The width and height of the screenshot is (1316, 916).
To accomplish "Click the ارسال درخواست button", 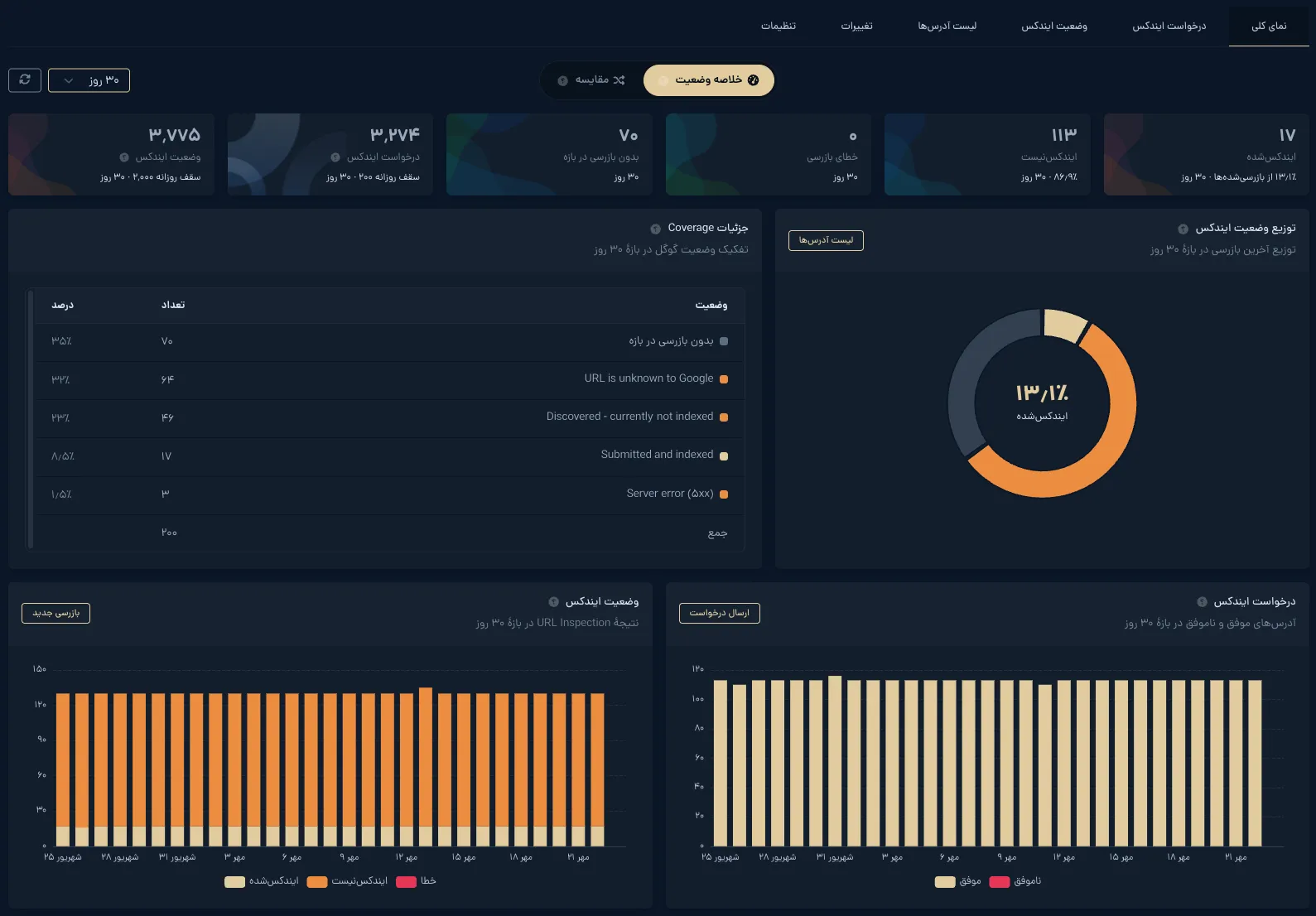I will pyautogui.click(x=719, y=613).
